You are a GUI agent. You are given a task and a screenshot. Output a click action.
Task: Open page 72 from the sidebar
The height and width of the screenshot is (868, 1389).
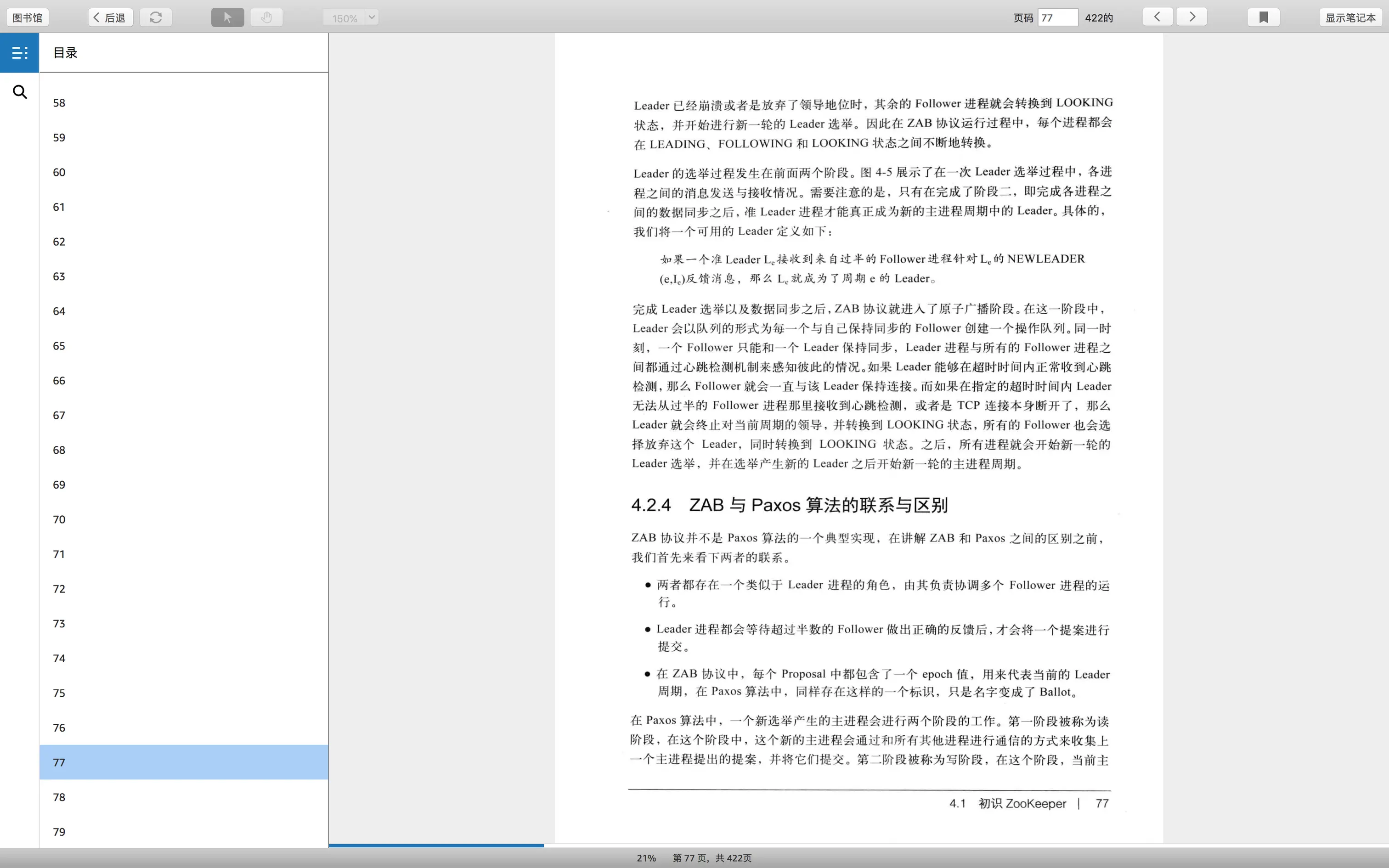click(x=59, y=588)
